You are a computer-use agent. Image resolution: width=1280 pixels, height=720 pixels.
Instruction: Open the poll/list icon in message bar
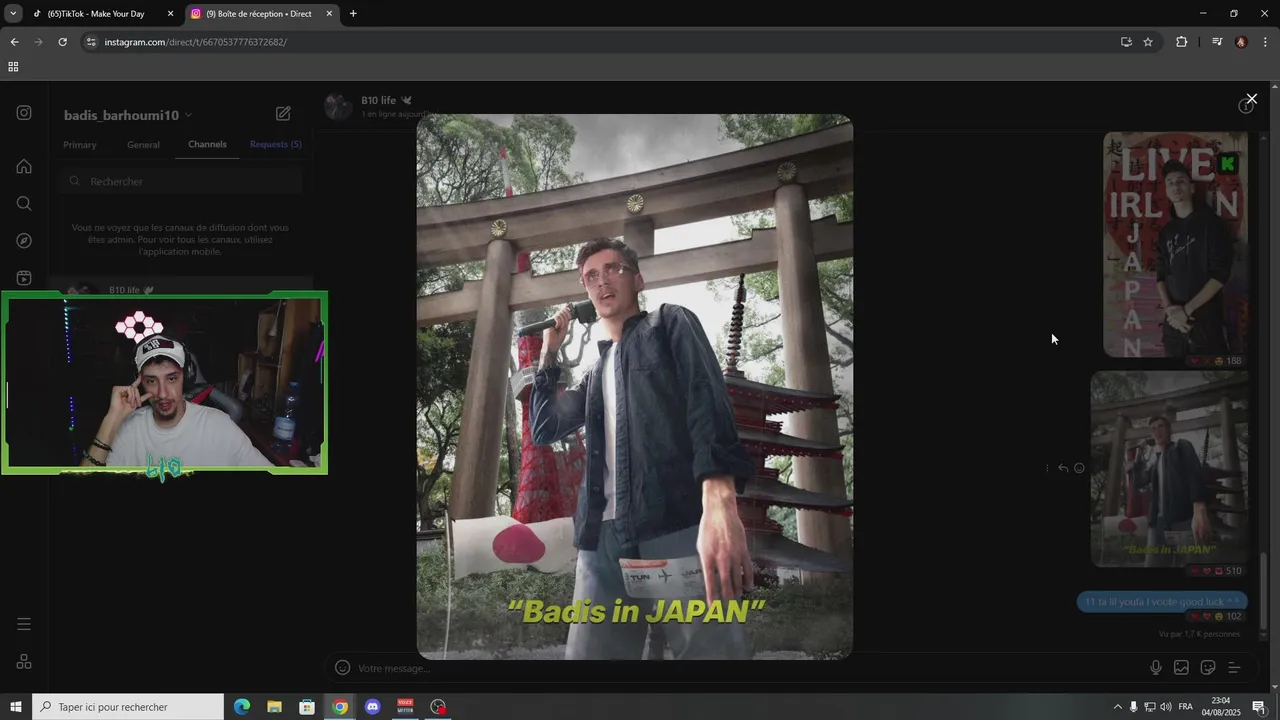pyautogui.click(x=1234, y=668)
